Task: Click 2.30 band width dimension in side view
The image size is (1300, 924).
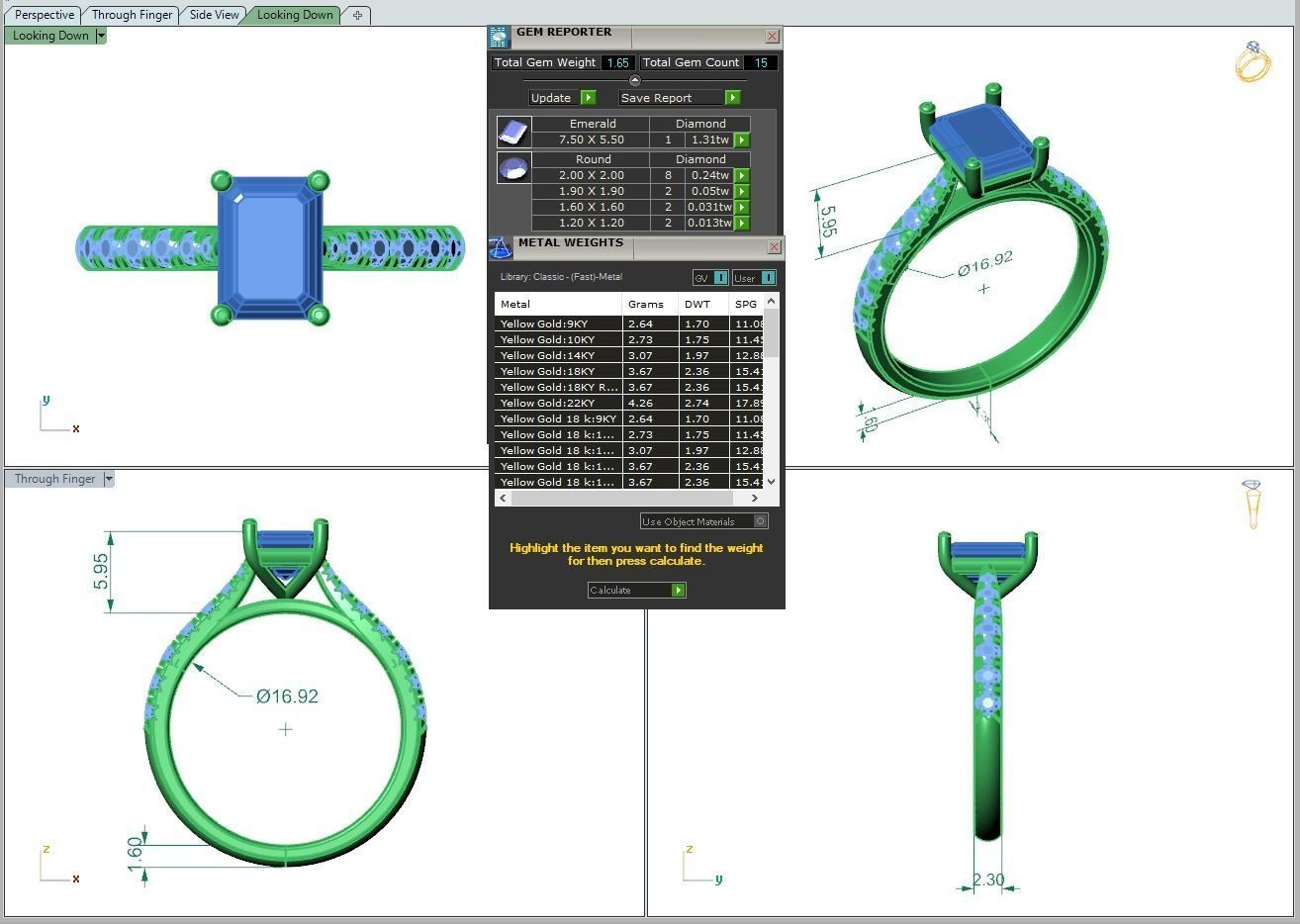Action: point(987,879)
